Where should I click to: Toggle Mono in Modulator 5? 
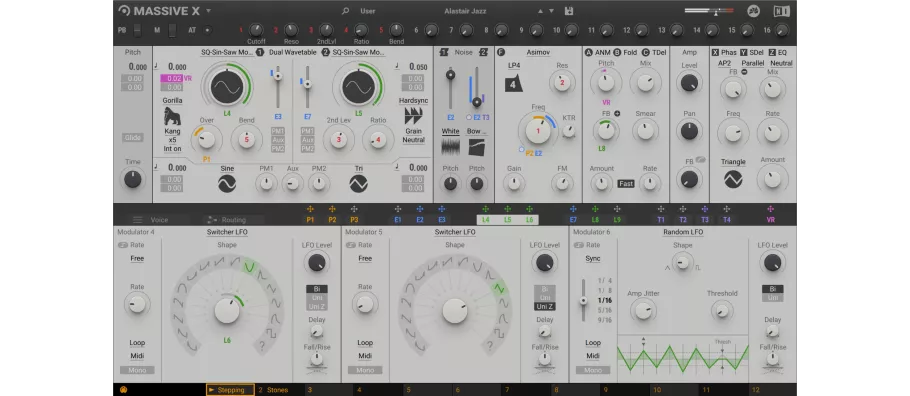[x=365, y=370]
